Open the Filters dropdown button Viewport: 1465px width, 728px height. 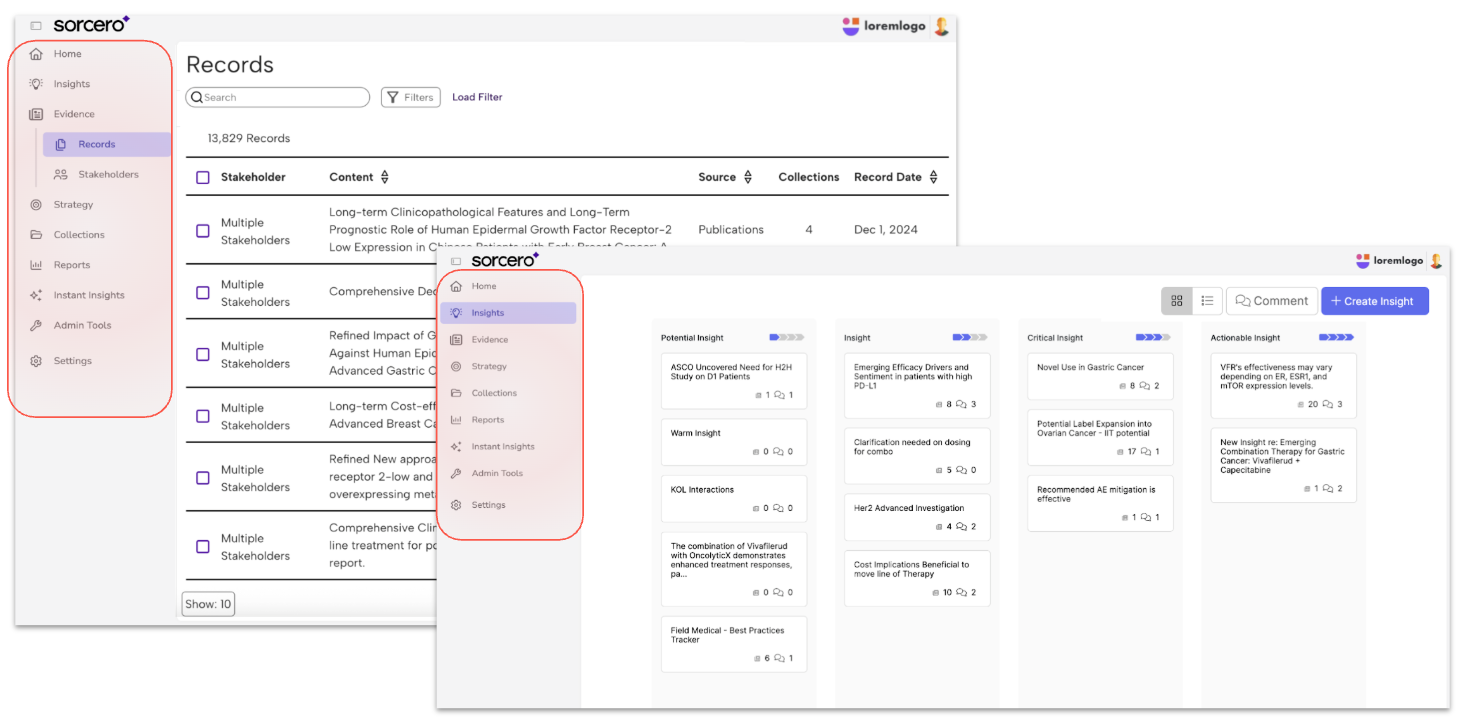click(x=410, y=97)
